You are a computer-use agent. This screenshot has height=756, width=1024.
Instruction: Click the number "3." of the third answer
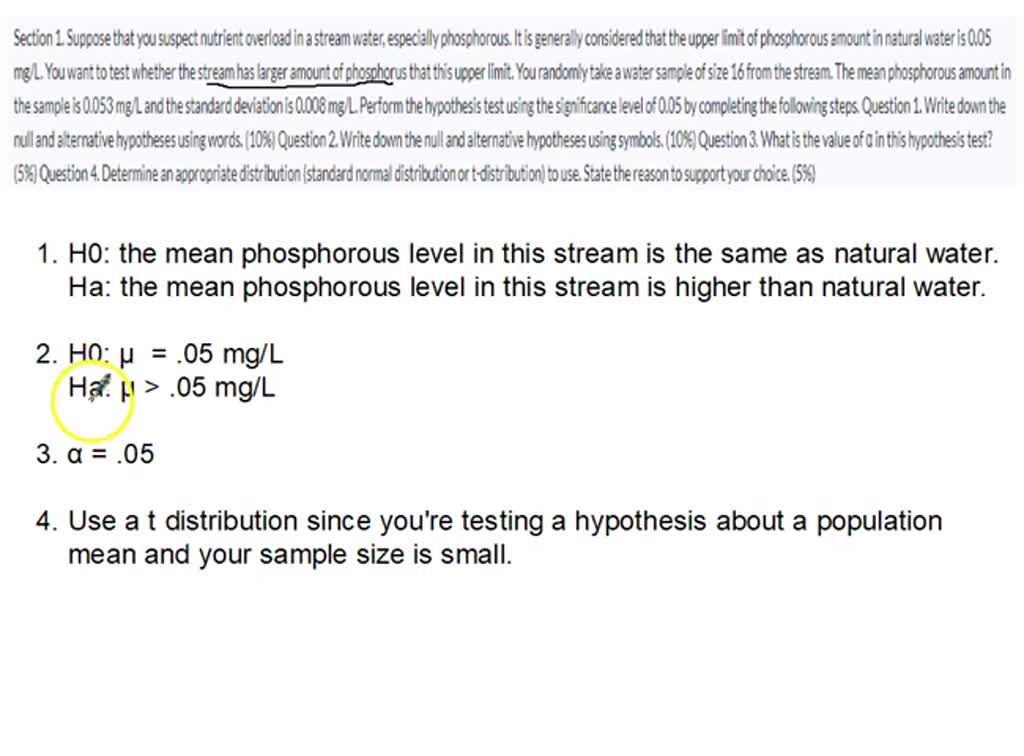click(x=47, y=454)
